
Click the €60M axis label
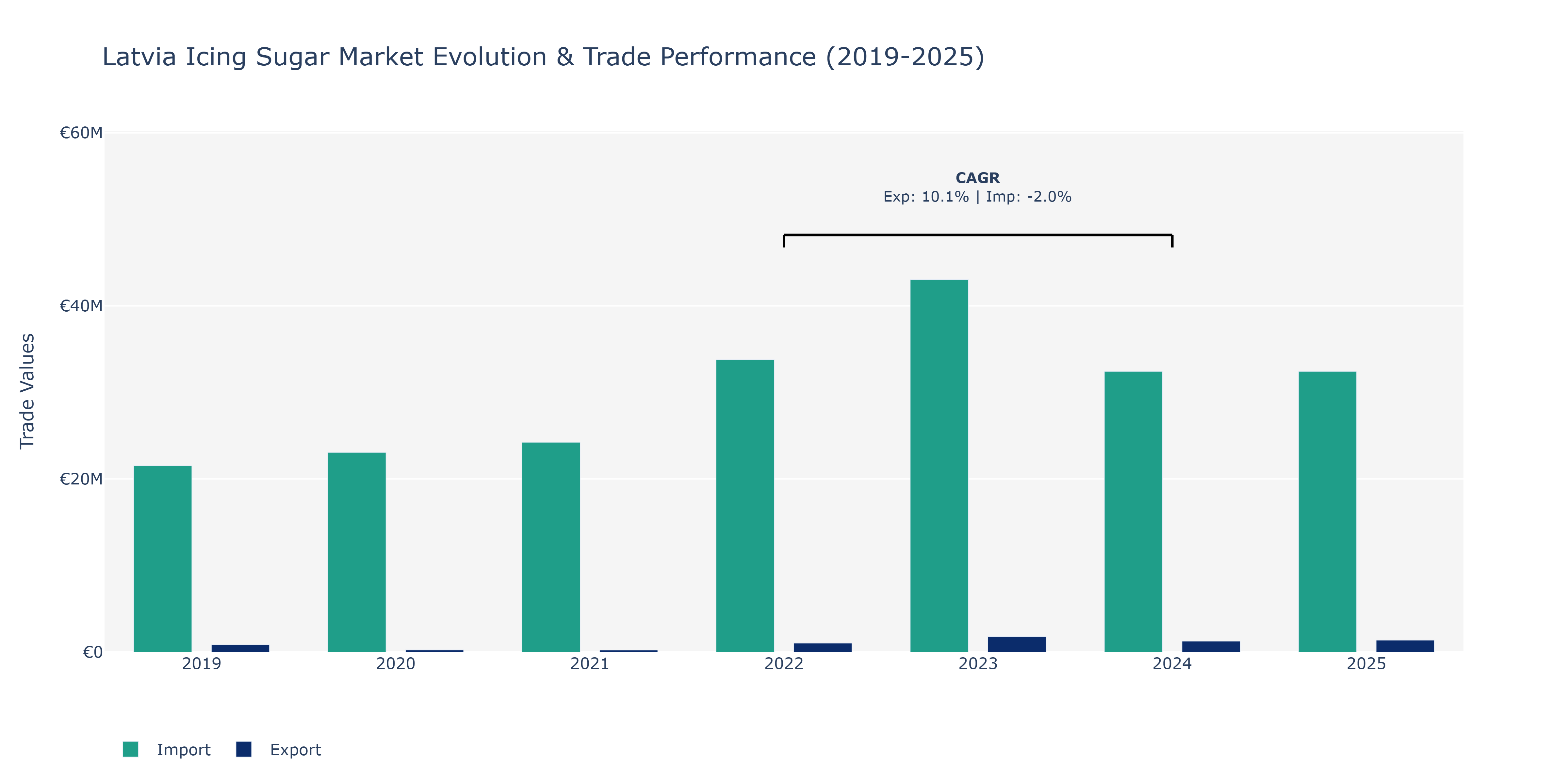click(x=81, y=133)
